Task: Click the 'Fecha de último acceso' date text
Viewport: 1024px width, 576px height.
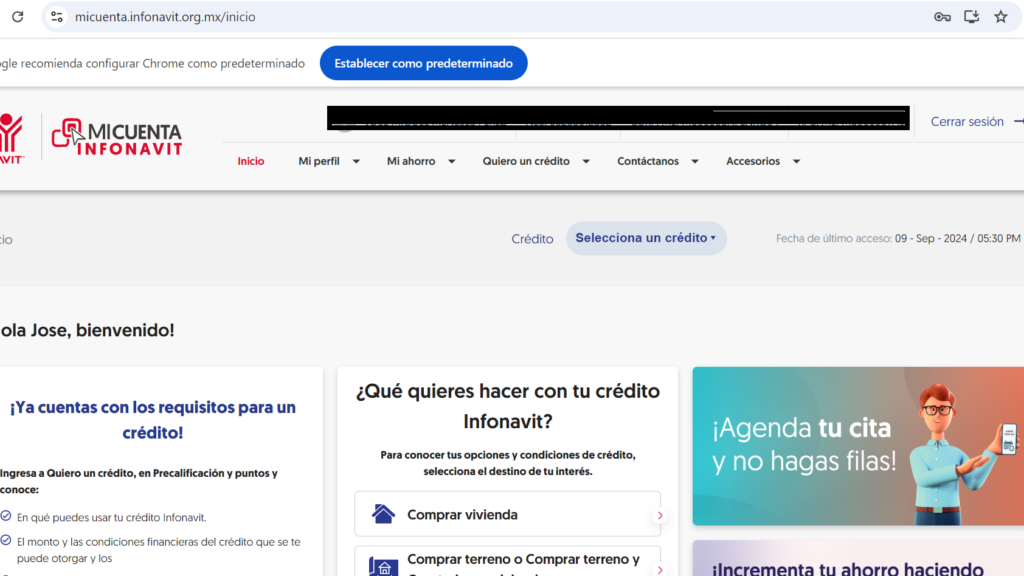Action: point(898,238)
